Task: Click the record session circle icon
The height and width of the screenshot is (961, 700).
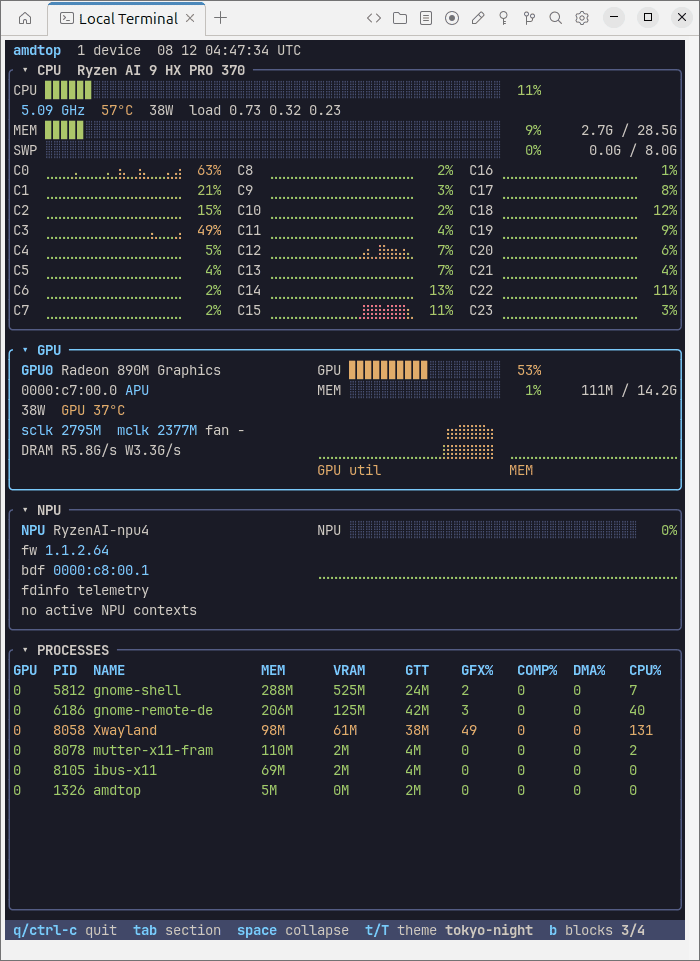Action: pyautogui.click(x=452, y=18)
